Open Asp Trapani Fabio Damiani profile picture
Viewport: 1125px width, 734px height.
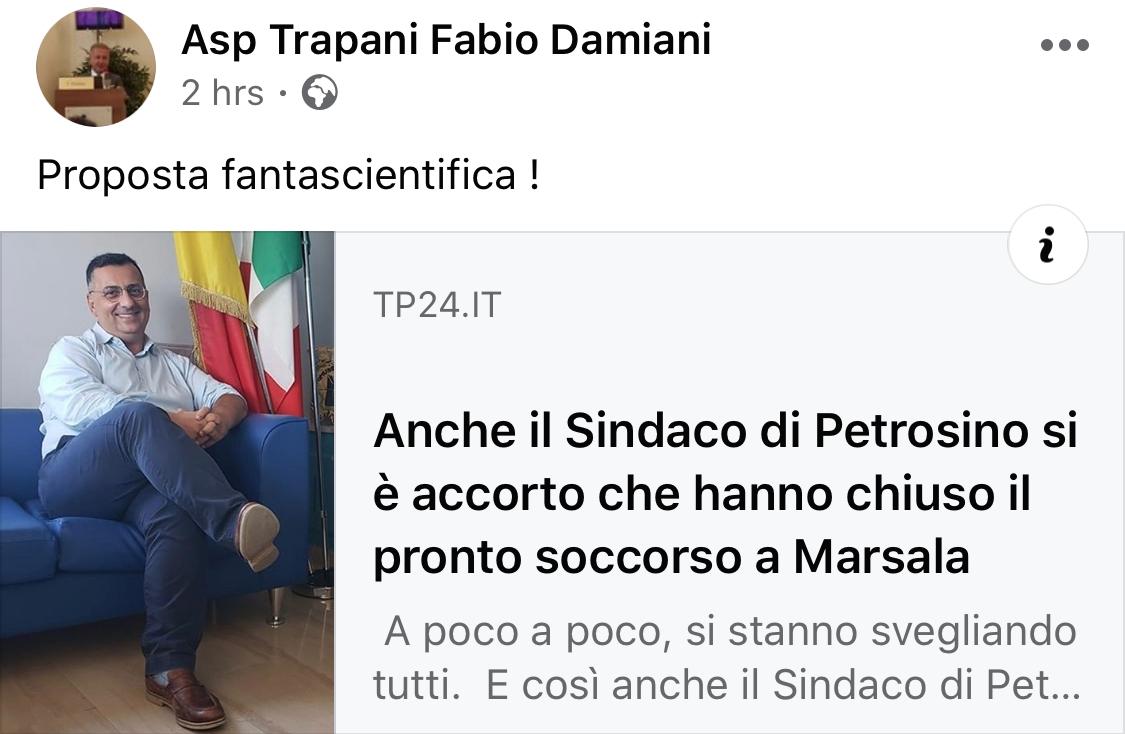pyautogui.click(x=95, y=67)
